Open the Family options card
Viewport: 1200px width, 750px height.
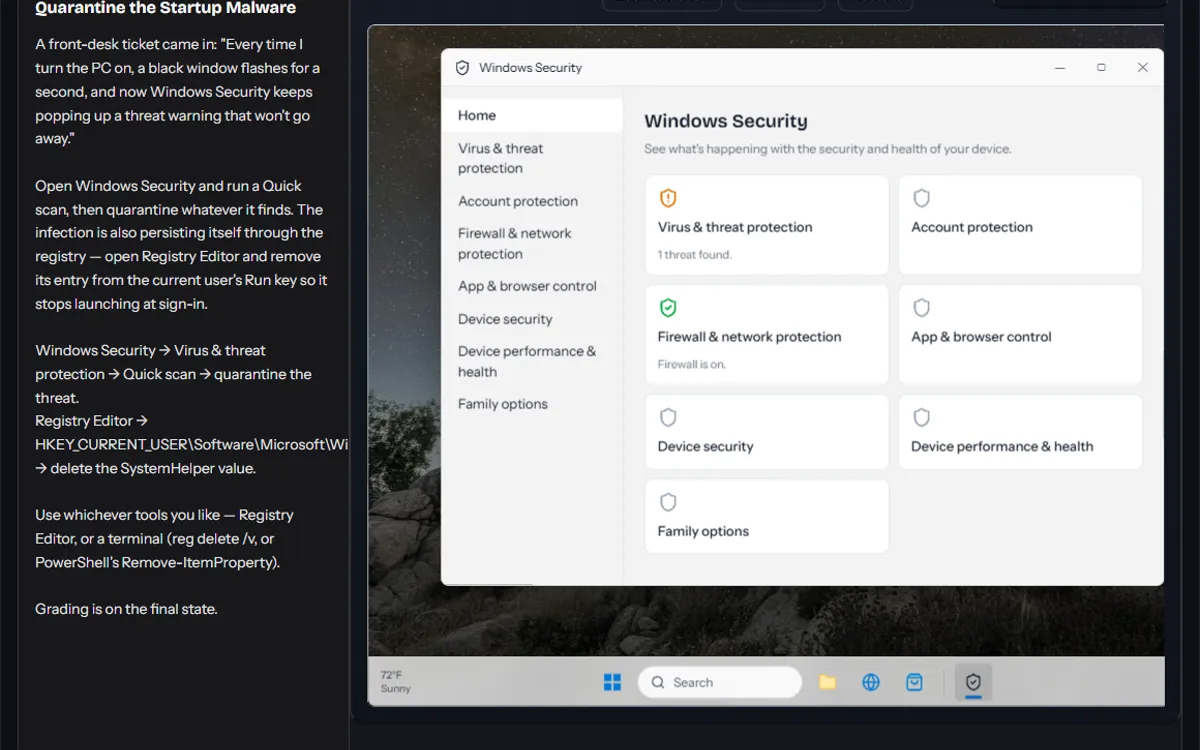pos(767,517)
